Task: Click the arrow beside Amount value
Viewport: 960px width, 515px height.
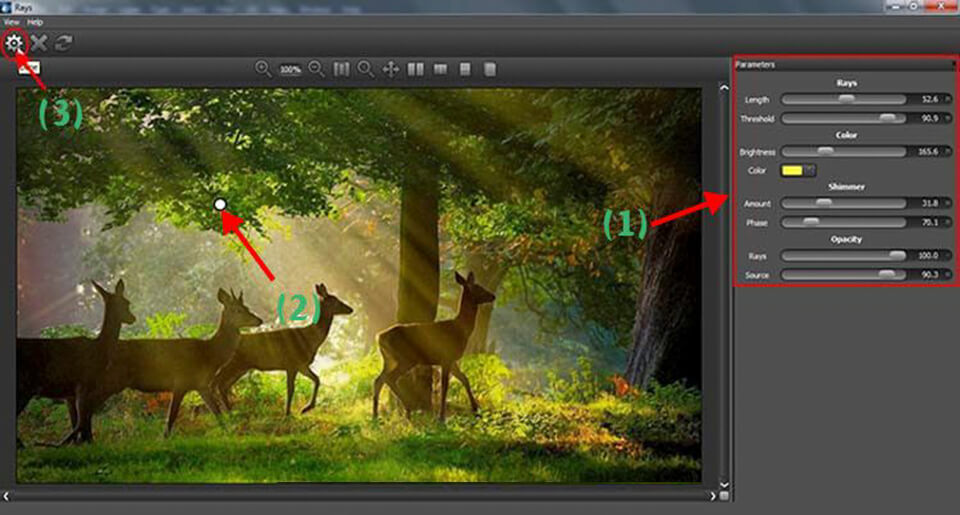Action: (948, 203)
